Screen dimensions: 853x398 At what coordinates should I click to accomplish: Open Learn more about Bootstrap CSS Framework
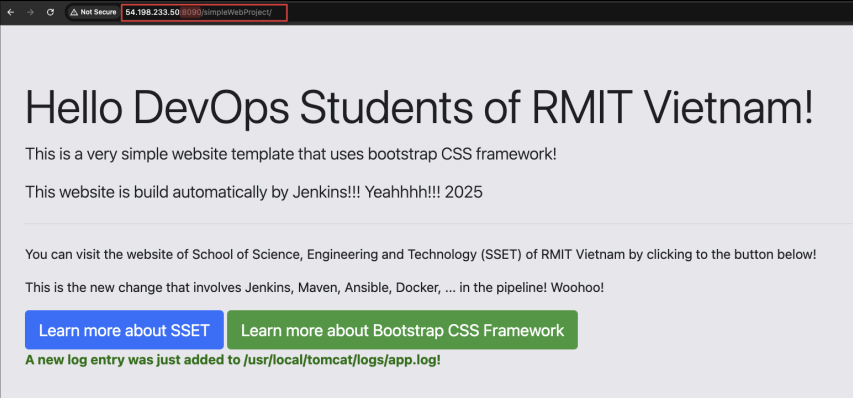coord(403,330)
